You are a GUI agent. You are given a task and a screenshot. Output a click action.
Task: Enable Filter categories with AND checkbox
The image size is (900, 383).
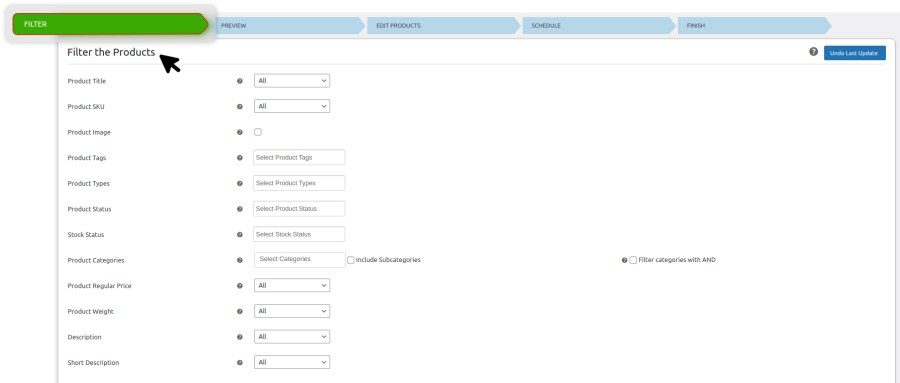click(x=633, y=260)
